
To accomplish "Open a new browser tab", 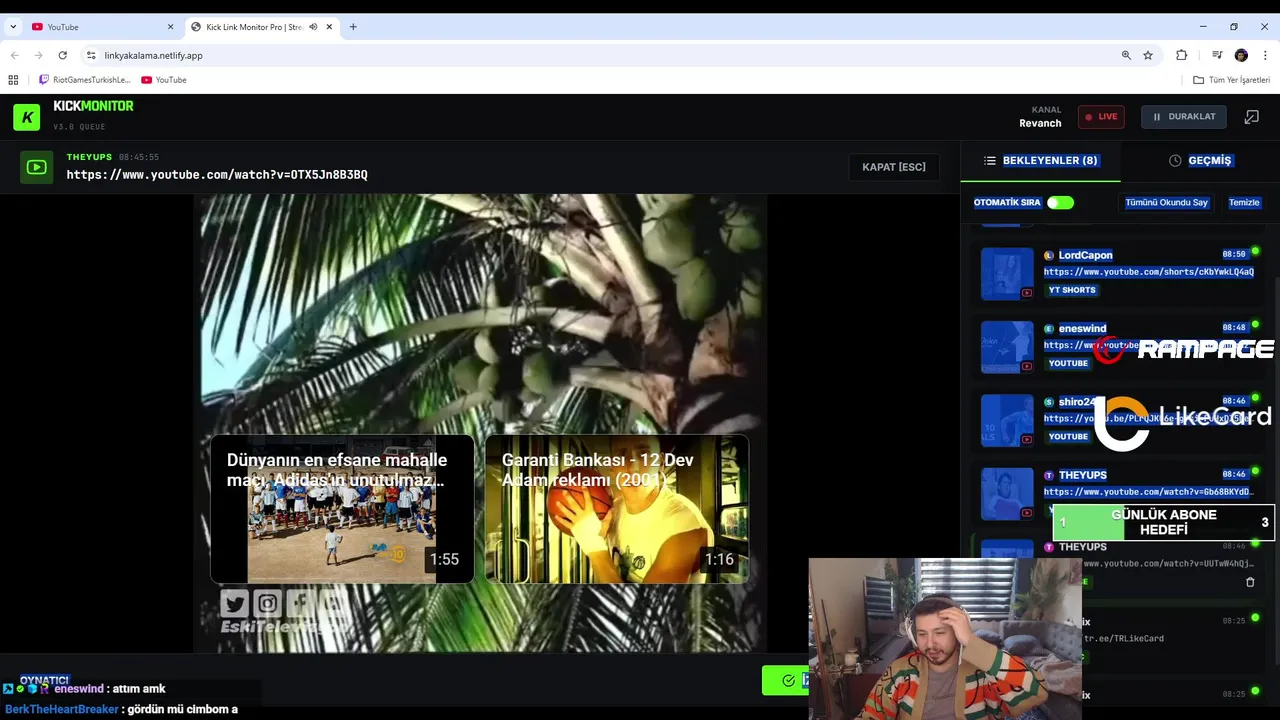I will 353,27.
